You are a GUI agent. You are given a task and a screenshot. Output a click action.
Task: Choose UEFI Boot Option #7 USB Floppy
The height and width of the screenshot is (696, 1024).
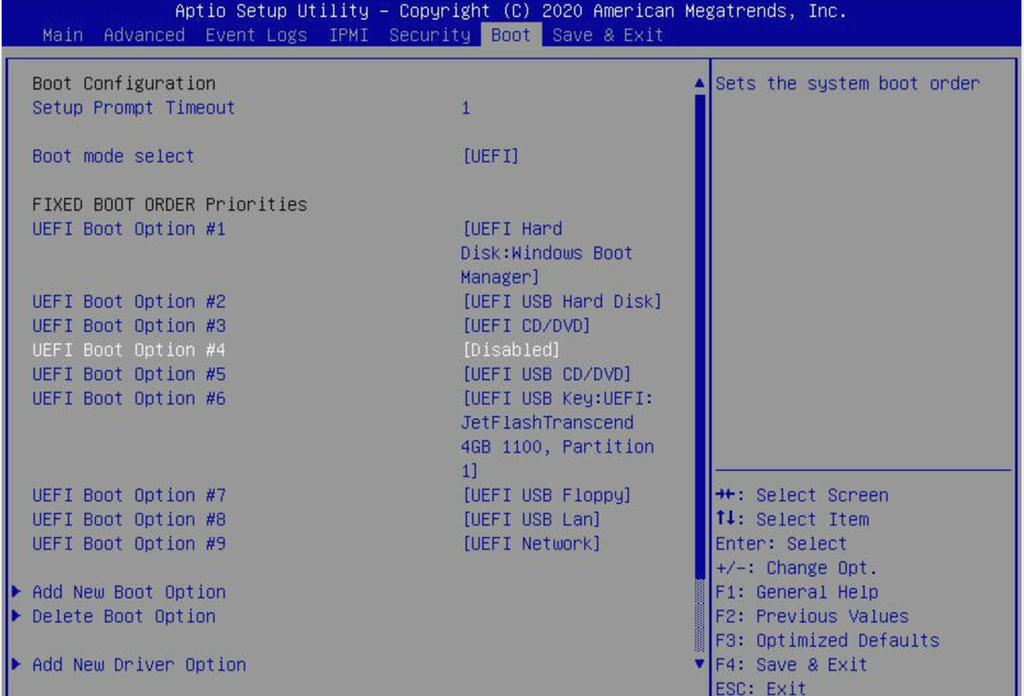pyautogui.click(x=546, y=495)
